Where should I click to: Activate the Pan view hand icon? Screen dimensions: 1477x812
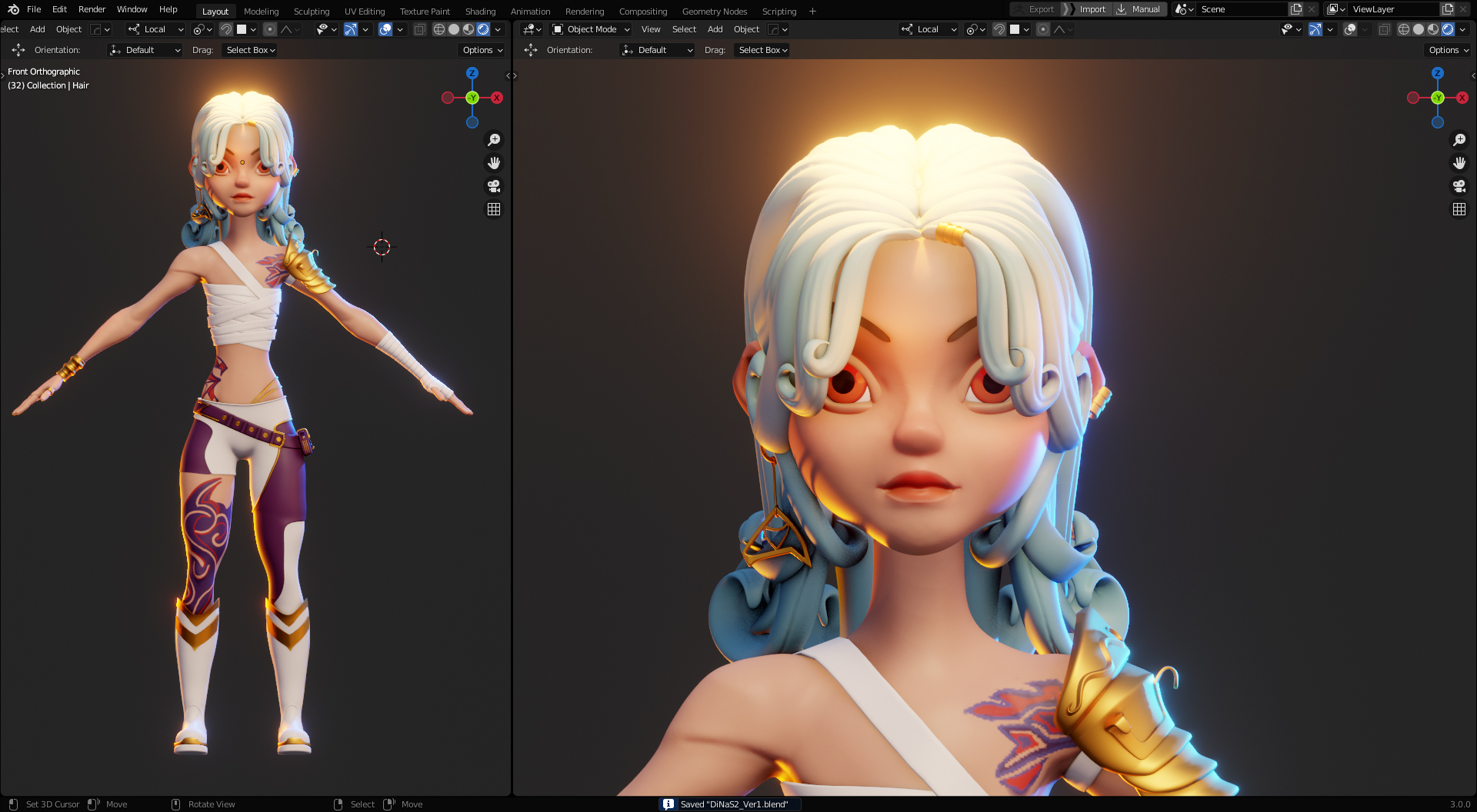494,162
